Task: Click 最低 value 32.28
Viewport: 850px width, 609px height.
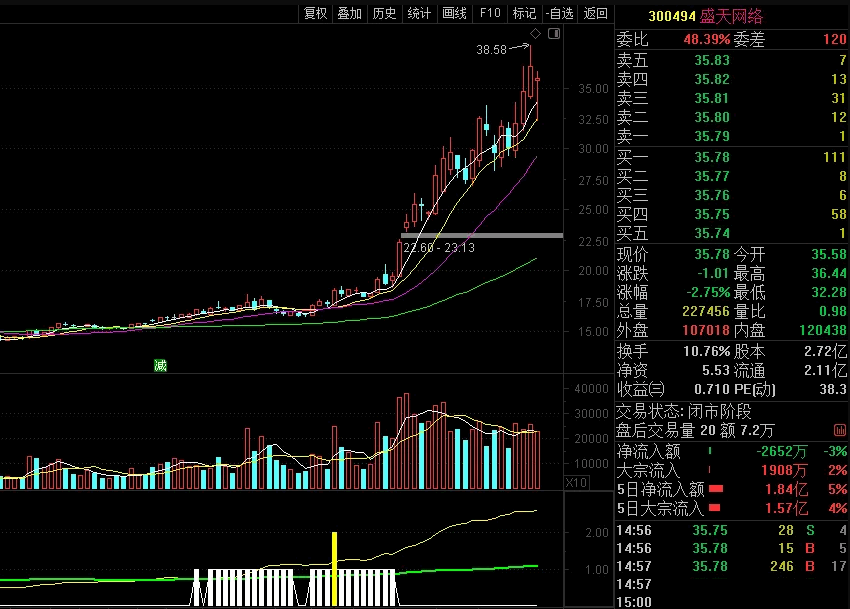Action: [x=829, y=292]
